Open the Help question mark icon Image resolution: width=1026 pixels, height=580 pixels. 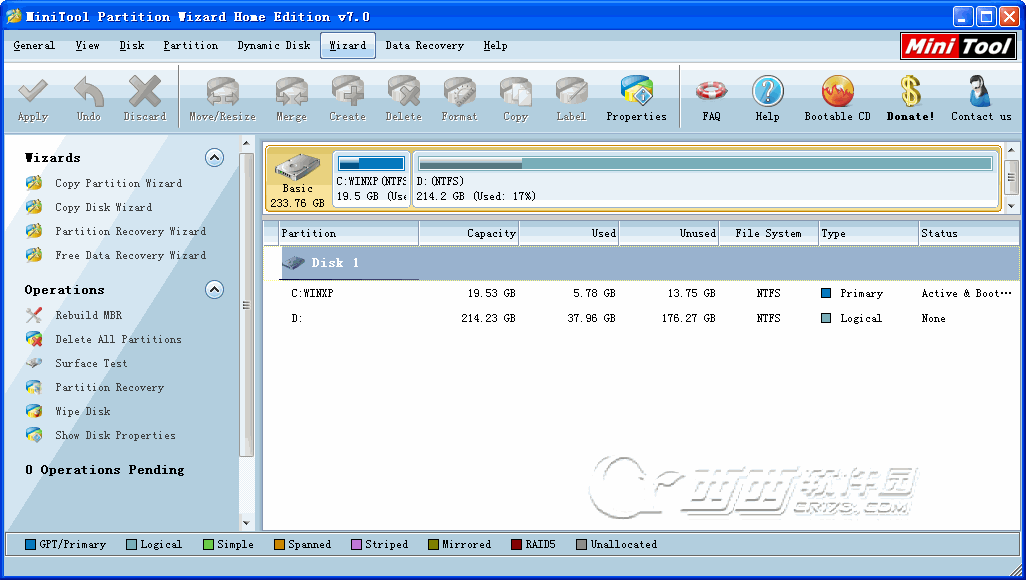(767, 93)
